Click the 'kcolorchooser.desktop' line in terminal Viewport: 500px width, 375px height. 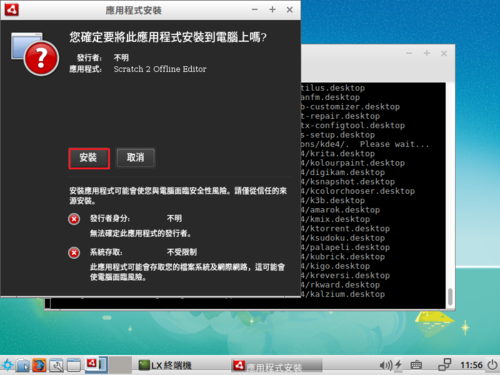[358, 191]
